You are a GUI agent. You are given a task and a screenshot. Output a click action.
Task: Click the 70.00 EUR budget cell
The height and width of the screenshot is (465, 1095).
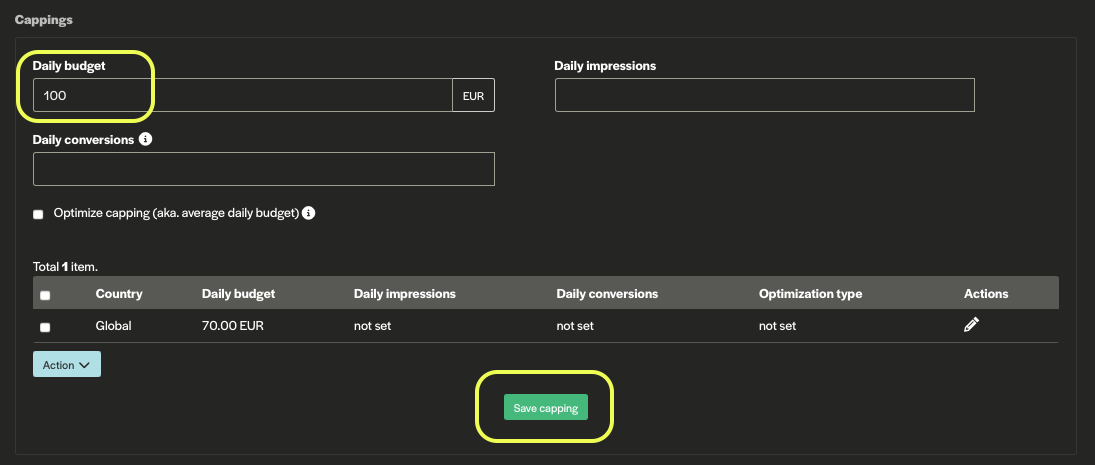coord(235,326)
